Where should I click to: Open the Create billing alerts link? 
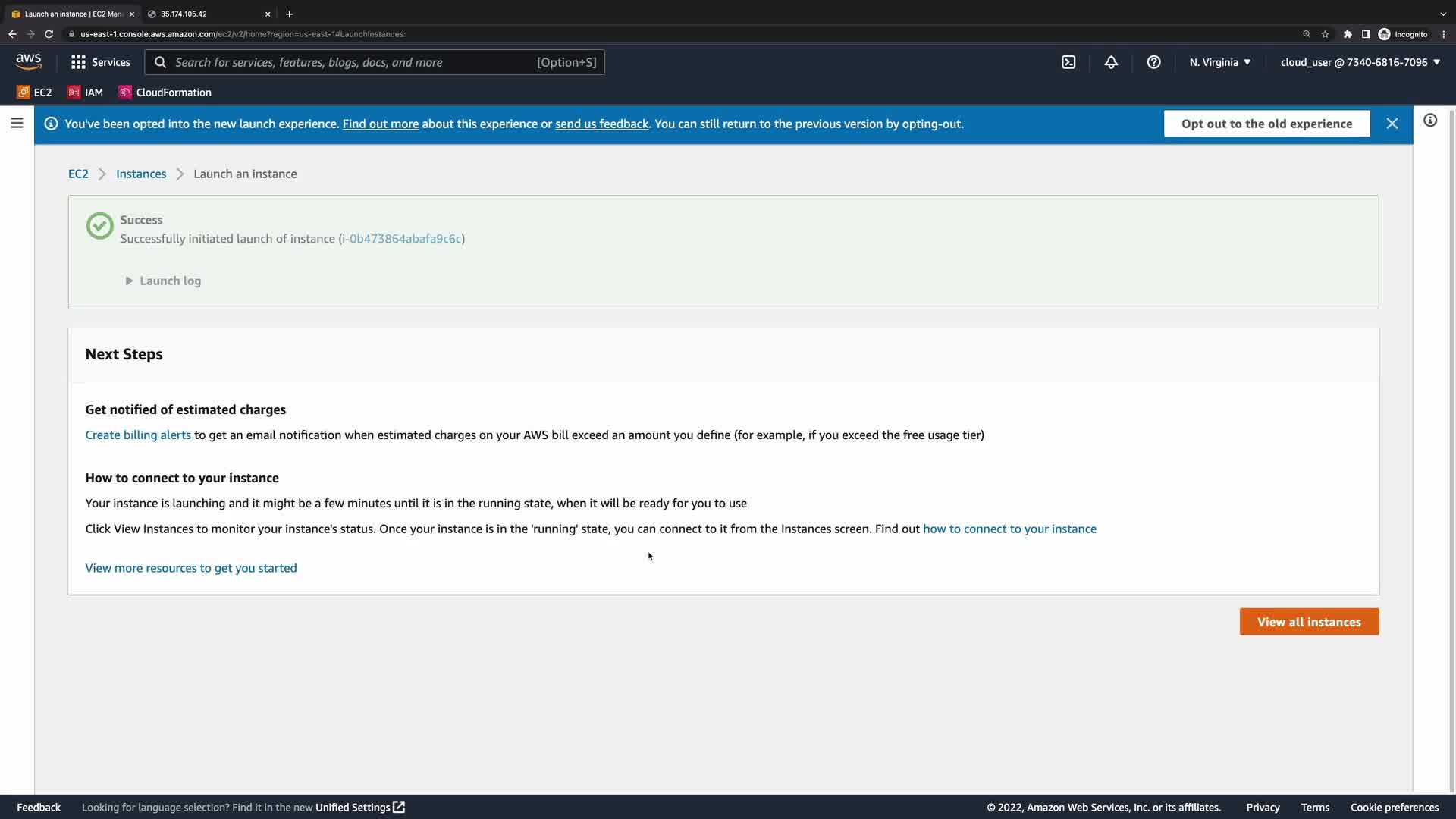click(x=138, y=435)
